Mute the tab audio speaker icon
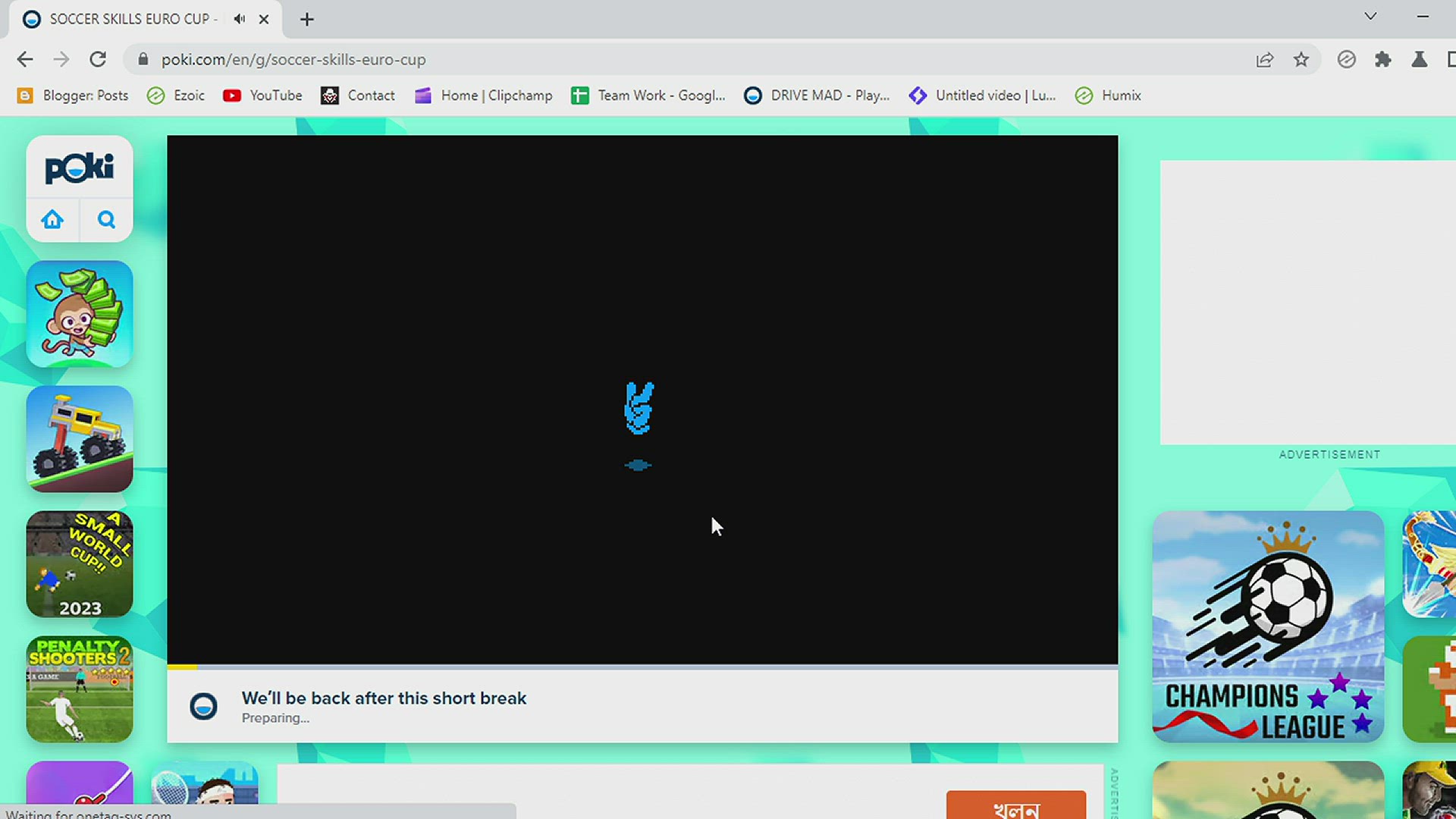 pos(240,19)
